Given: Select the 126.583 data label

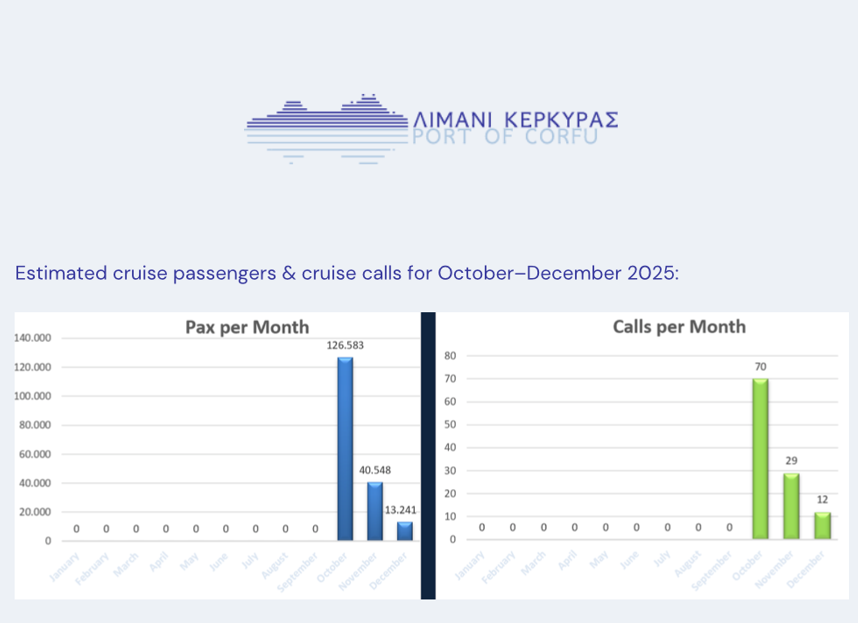Looking at the screenshot, I should pos(345,346).
